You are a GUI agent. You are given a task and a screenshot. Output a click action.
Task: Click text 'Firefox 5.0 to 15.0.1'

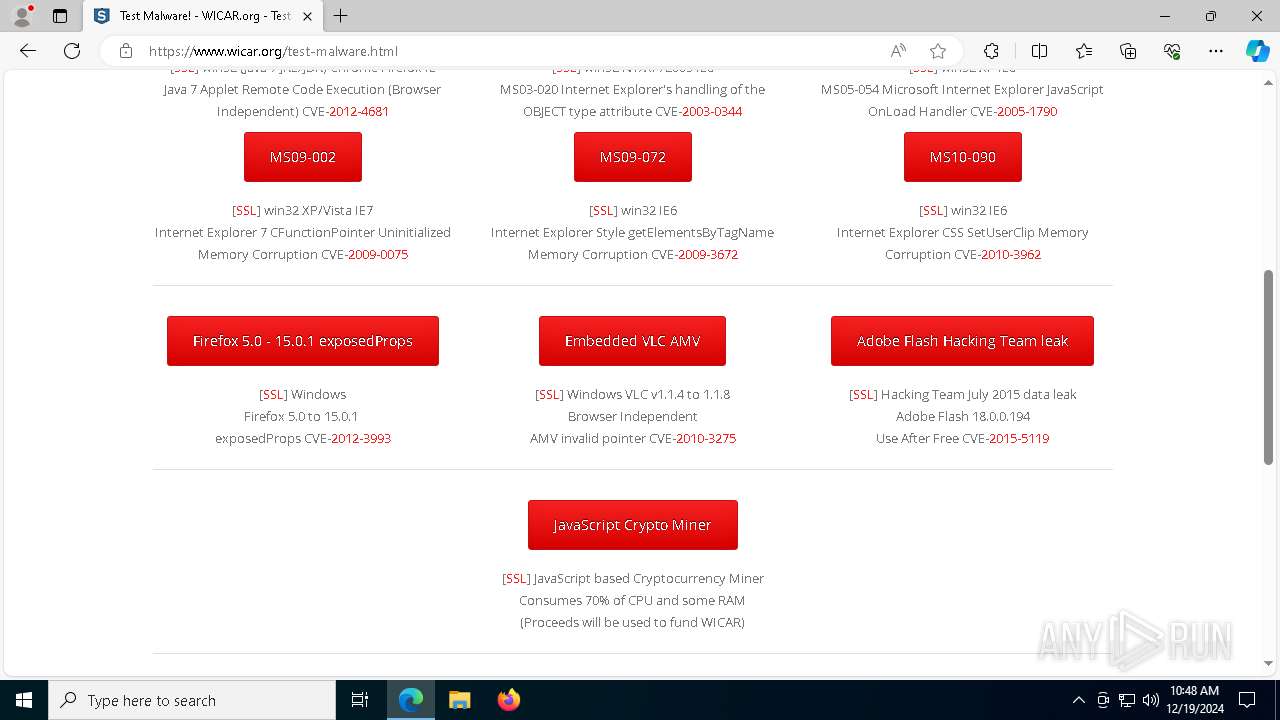click(x=301, y=416)
